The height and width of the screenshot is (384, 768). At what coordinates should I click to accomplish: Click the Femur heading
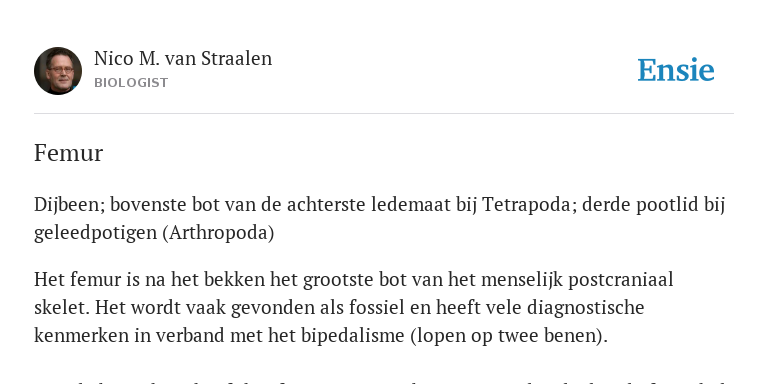(x=69, y=153)
